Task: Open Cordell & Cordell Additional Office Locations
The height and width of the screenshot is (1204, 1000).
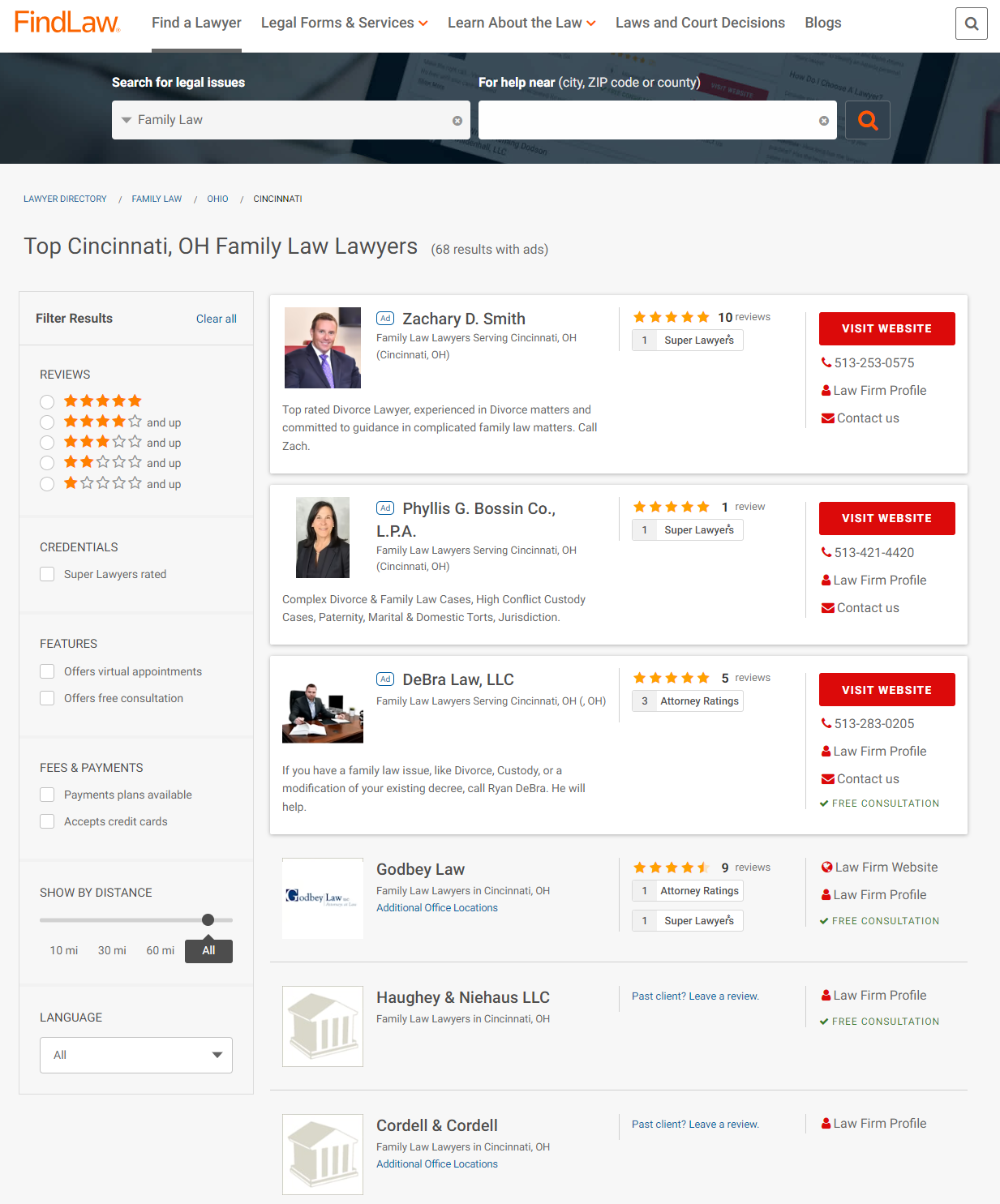Action: coord(437,1164)
